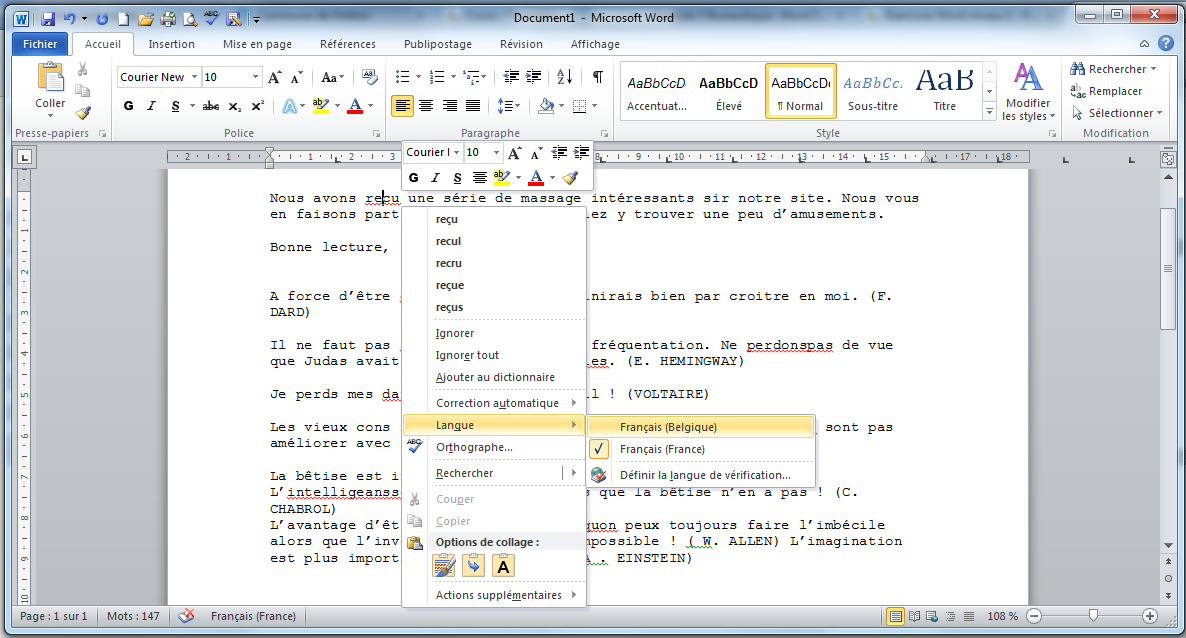Decrease paragraph indent in ribbon
This screenshot has width=1186, height=638.
coord(511,76)
